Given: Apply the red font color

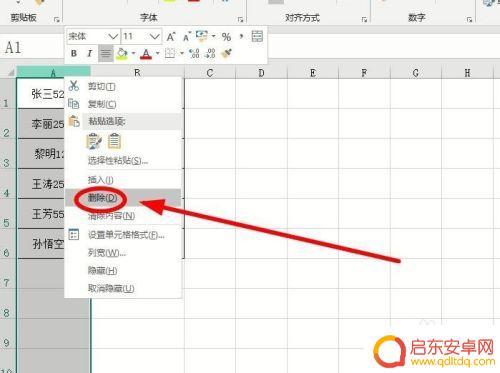Looking at the screenshot, I should point(146,54).
